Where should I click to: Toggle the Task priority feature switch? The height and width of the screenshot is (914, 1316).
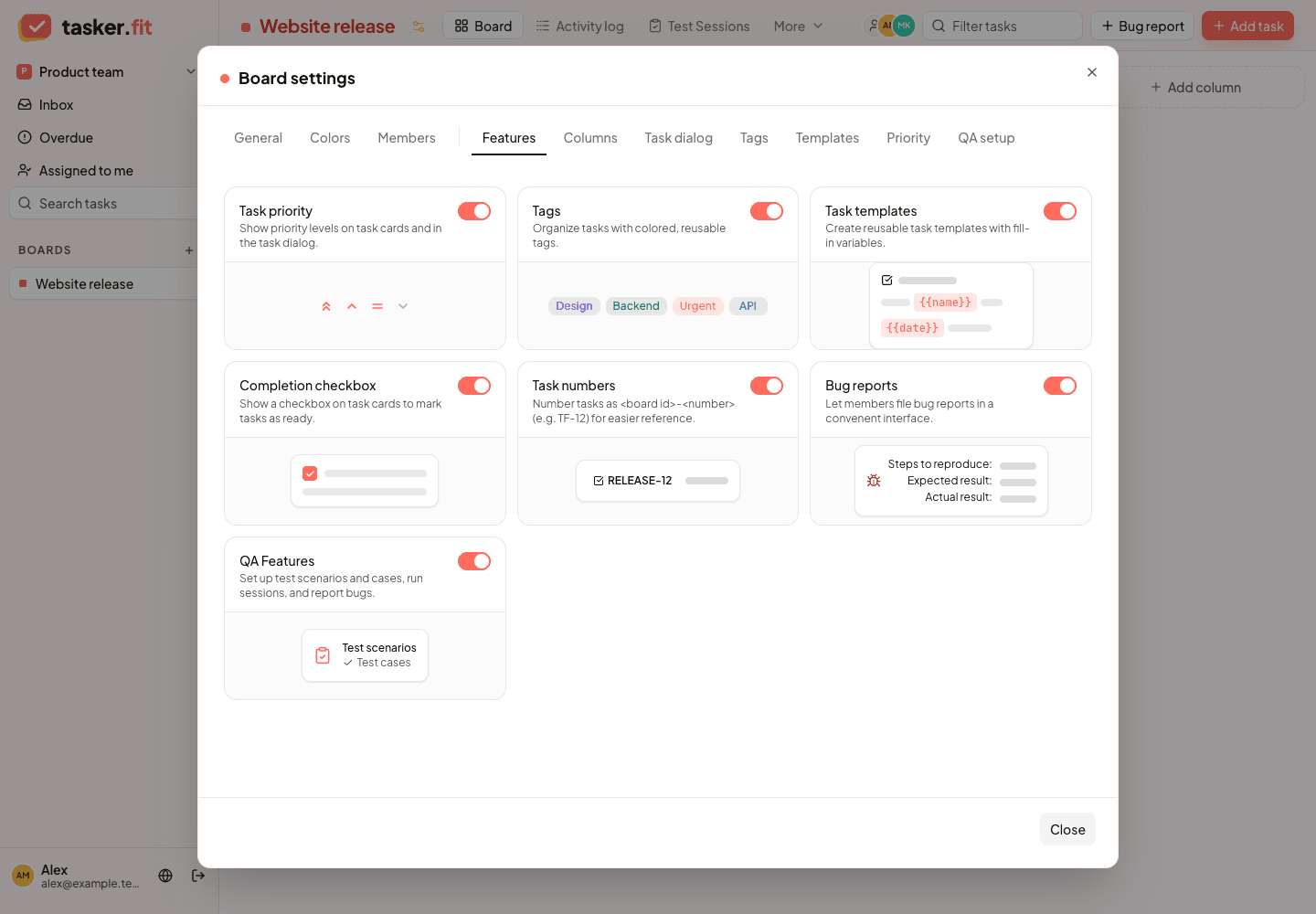coord(474,211)
